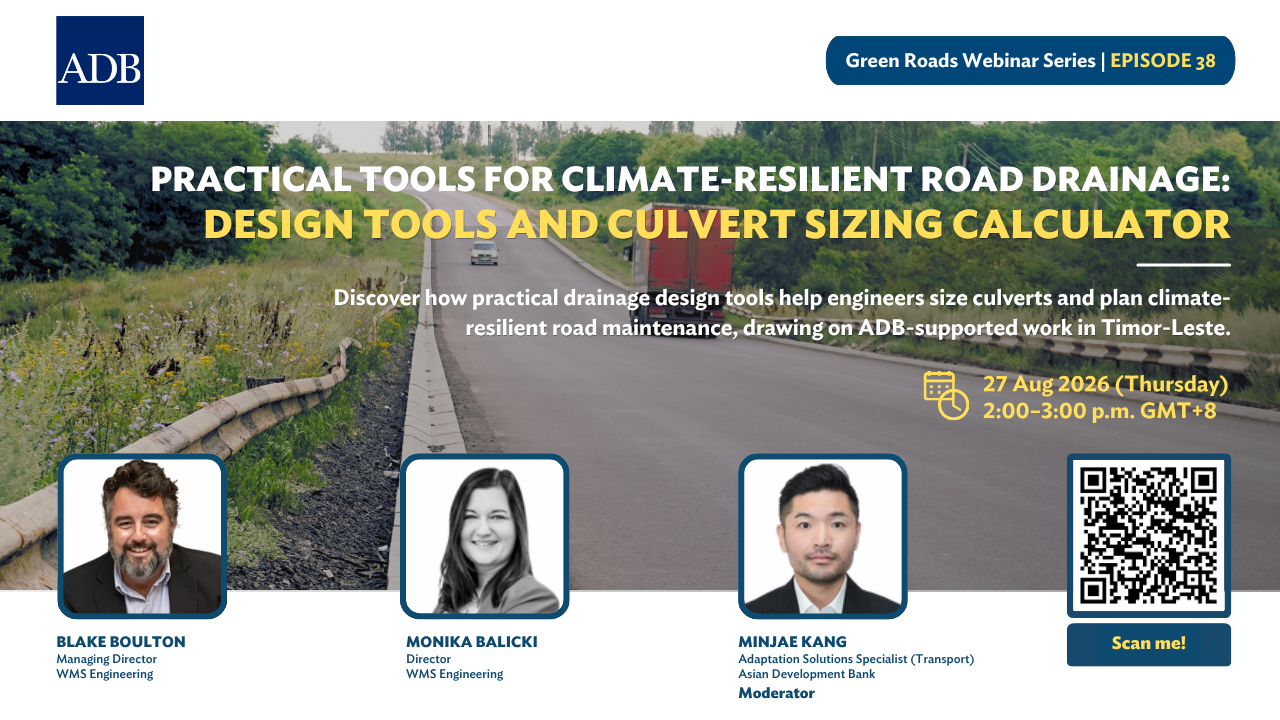This screenshot has height=720, width=1280.
Task: Click WMS Engineering under Monika Balicki
Action: (455, 674)
